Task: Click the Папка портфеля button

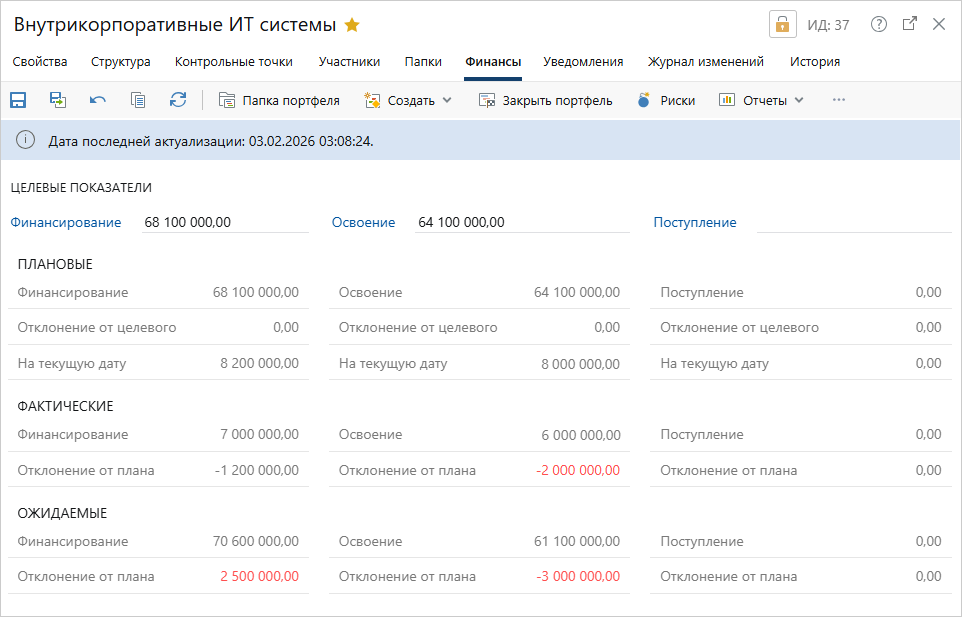Action: pyautogui.click(x=279, y=100)
